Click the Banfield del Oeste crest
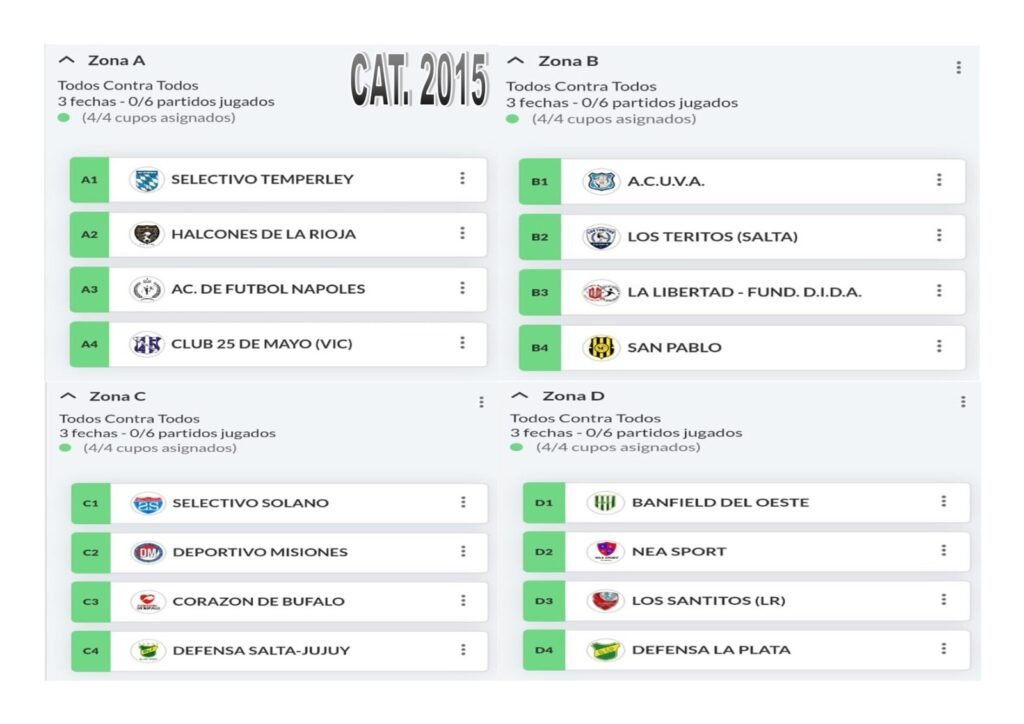Image resolution: width=1024 pixels, height=724 pixels. click(605, 502)
